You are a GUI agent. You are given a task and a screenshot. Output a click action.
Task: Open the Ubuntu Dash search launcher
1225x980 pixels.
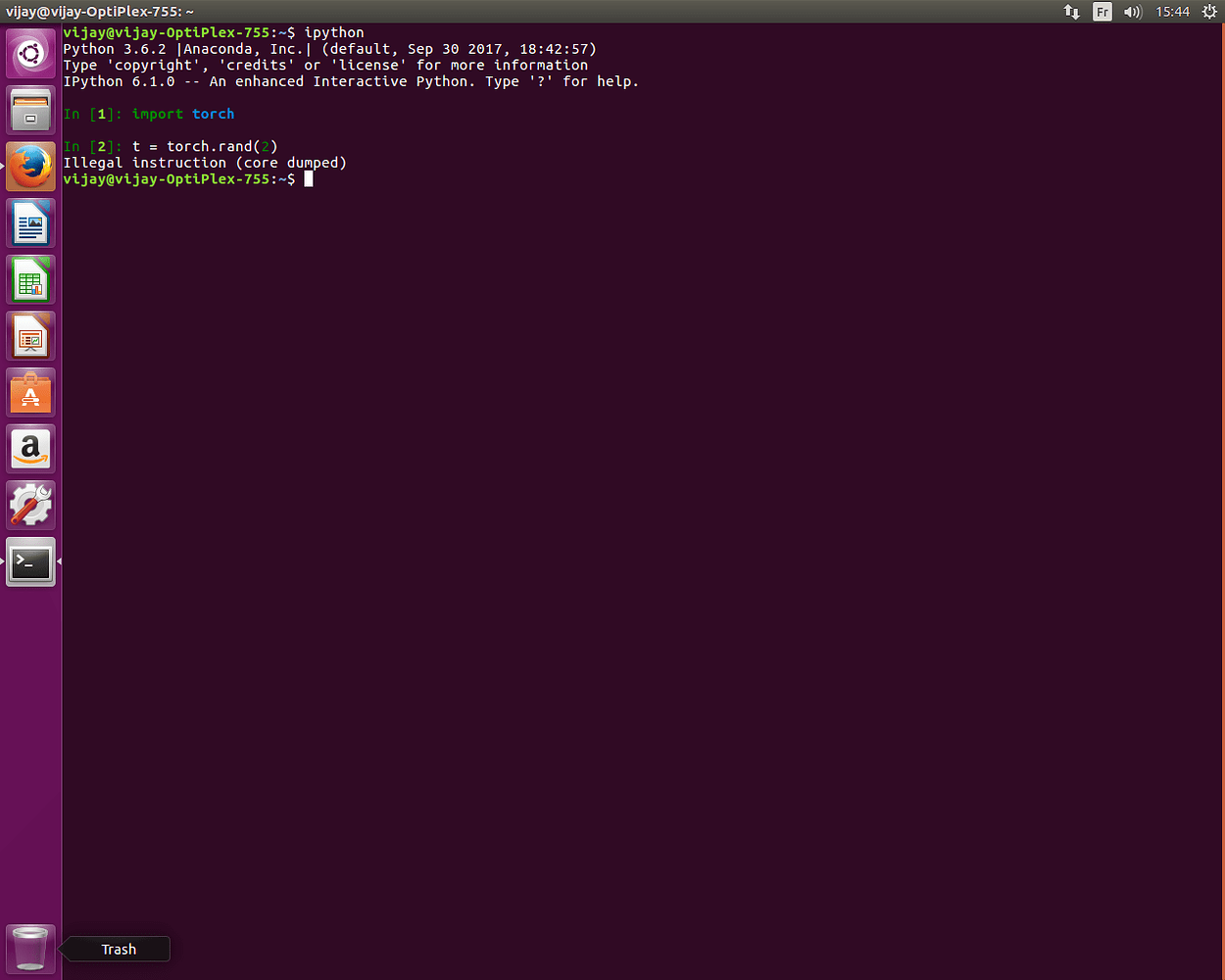click(x=30, y=54)
